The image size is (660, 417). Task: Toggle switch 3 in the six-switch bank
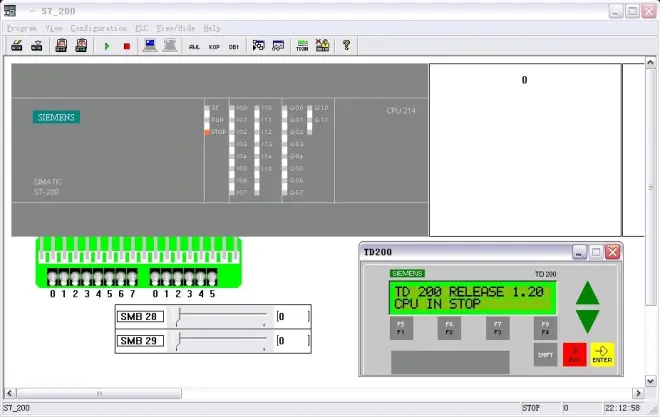point(189,277)
